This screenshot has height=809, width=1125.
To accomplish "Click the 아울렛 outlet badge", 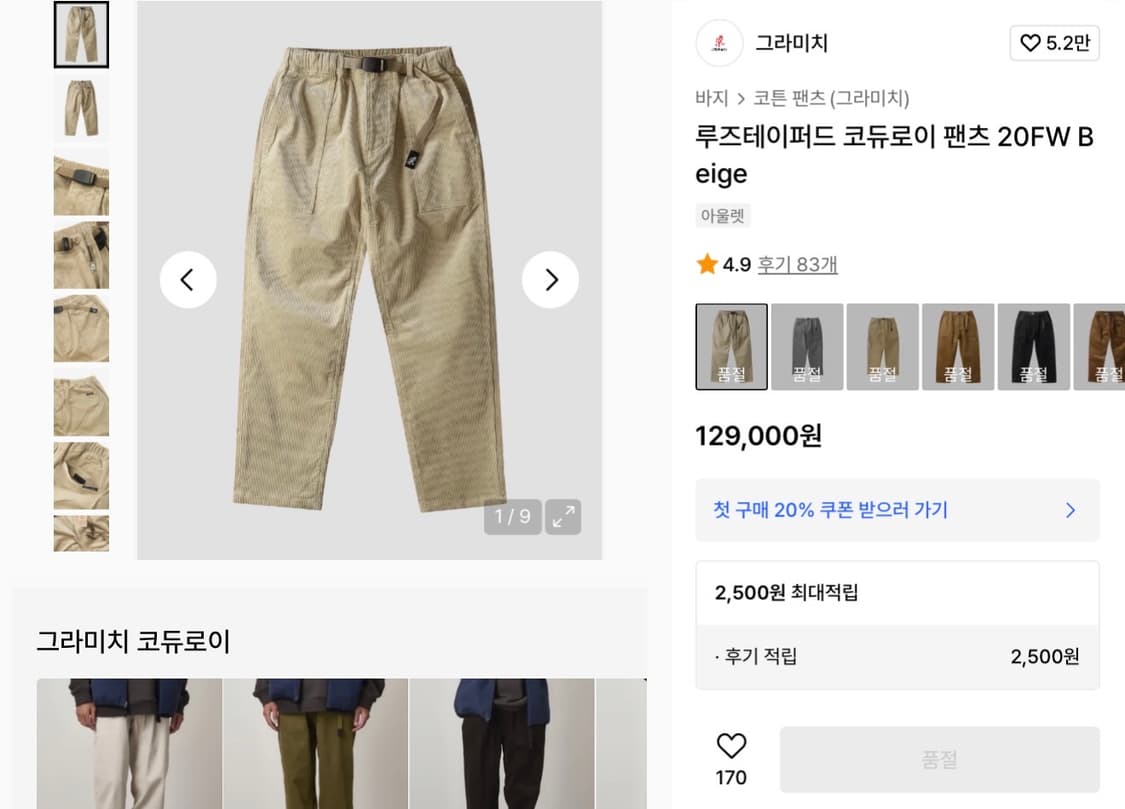I will [721, 215].
